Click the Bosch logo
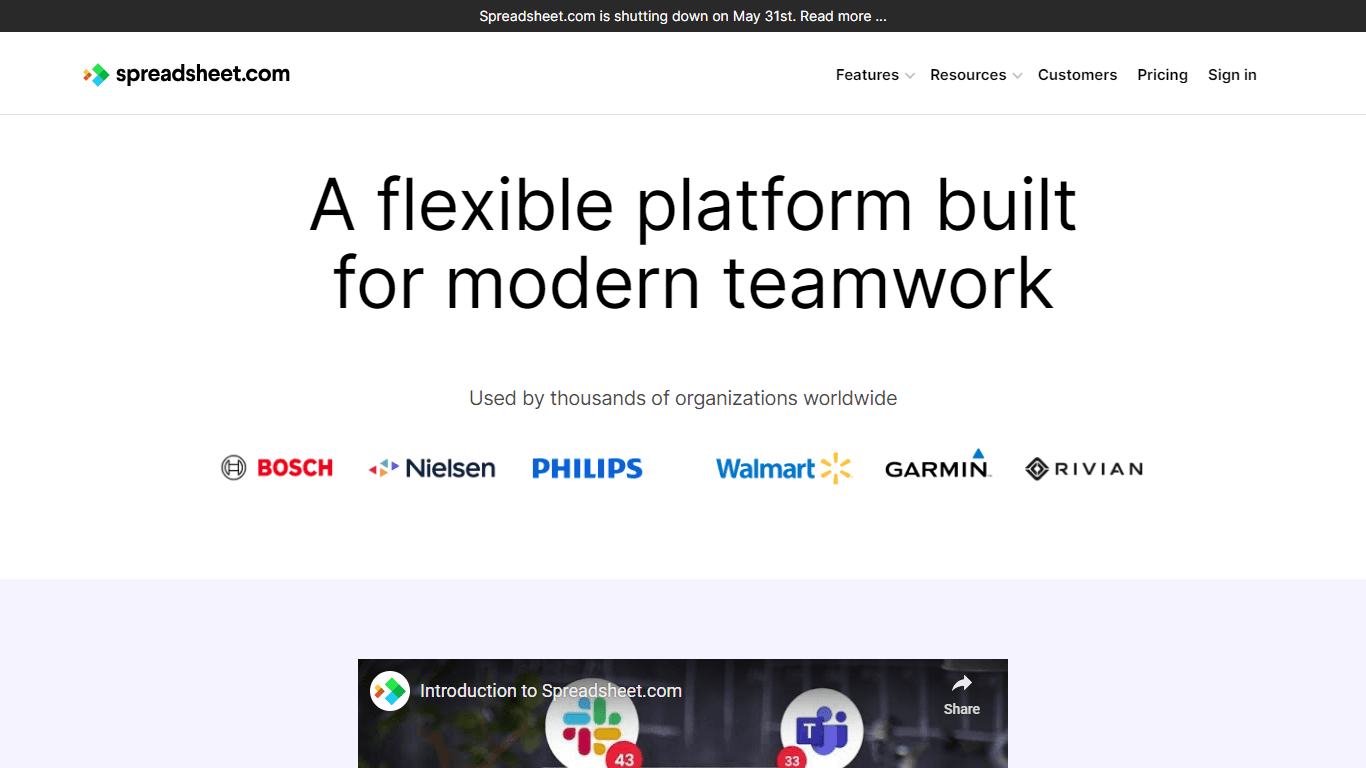 [x=277, y=467]
